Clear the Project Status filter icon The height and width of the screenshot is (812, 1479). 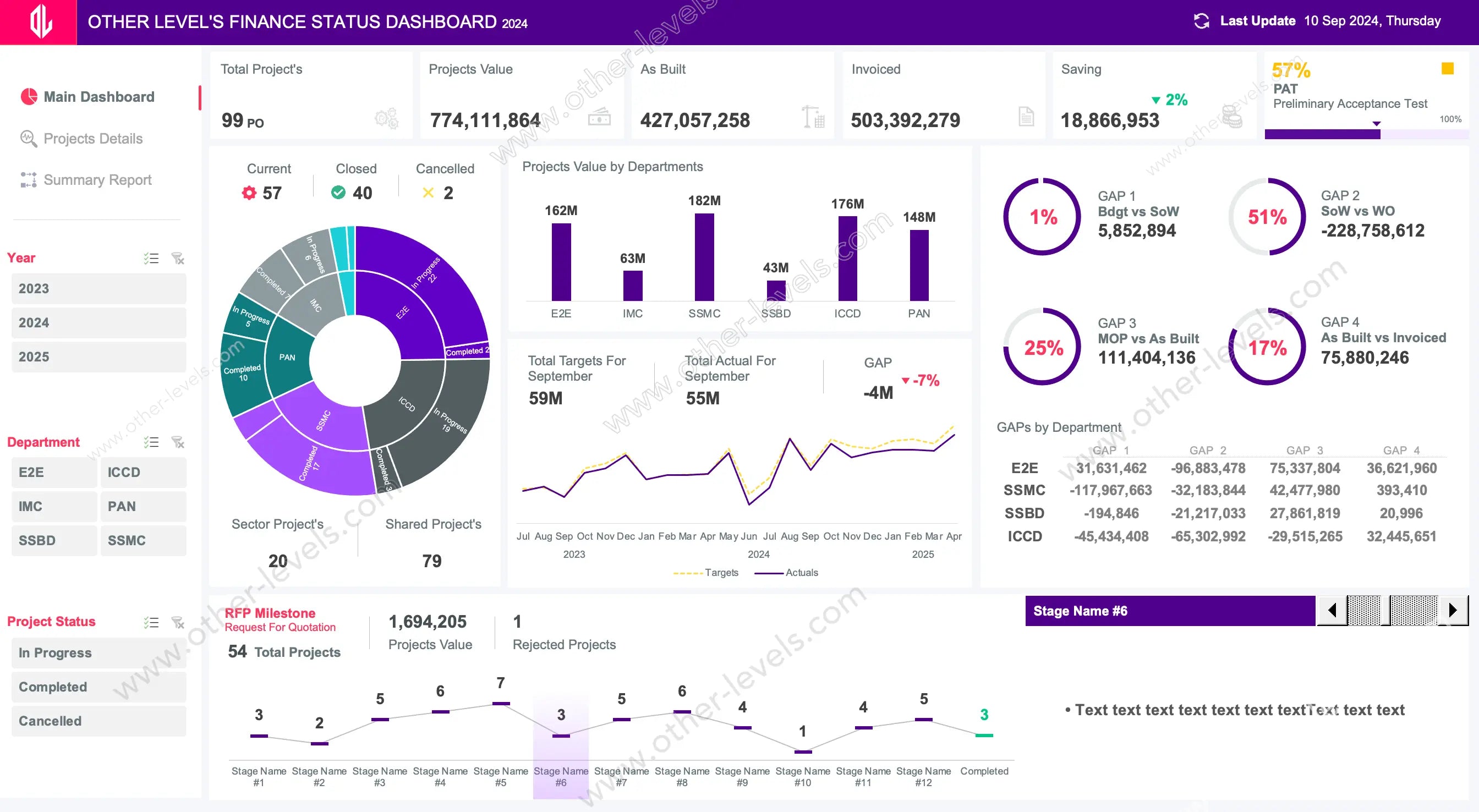178,622
